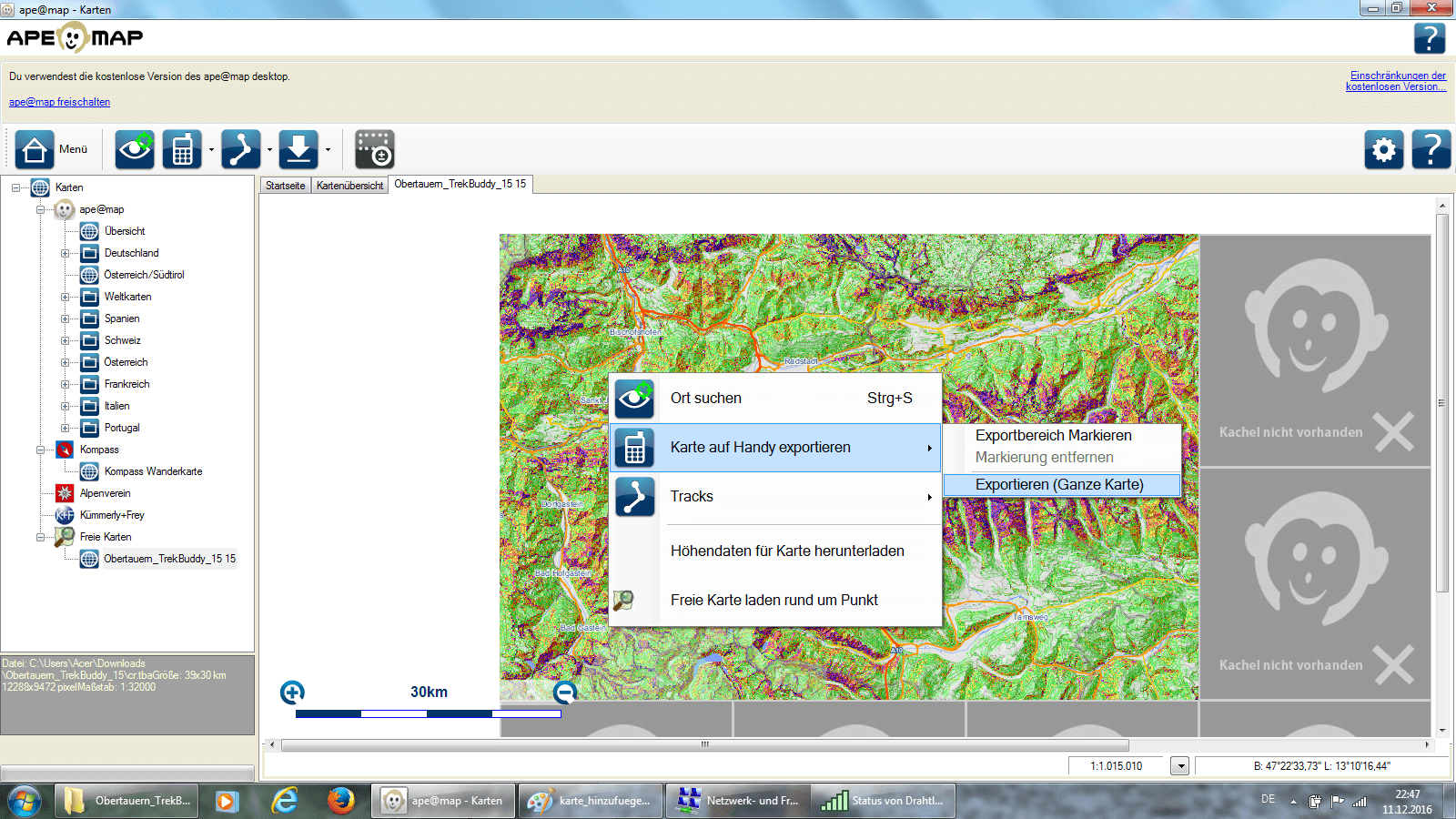Switch to the Startseite tab
The width and height of the screenshot is (1456, 819).
coord(286,185)
